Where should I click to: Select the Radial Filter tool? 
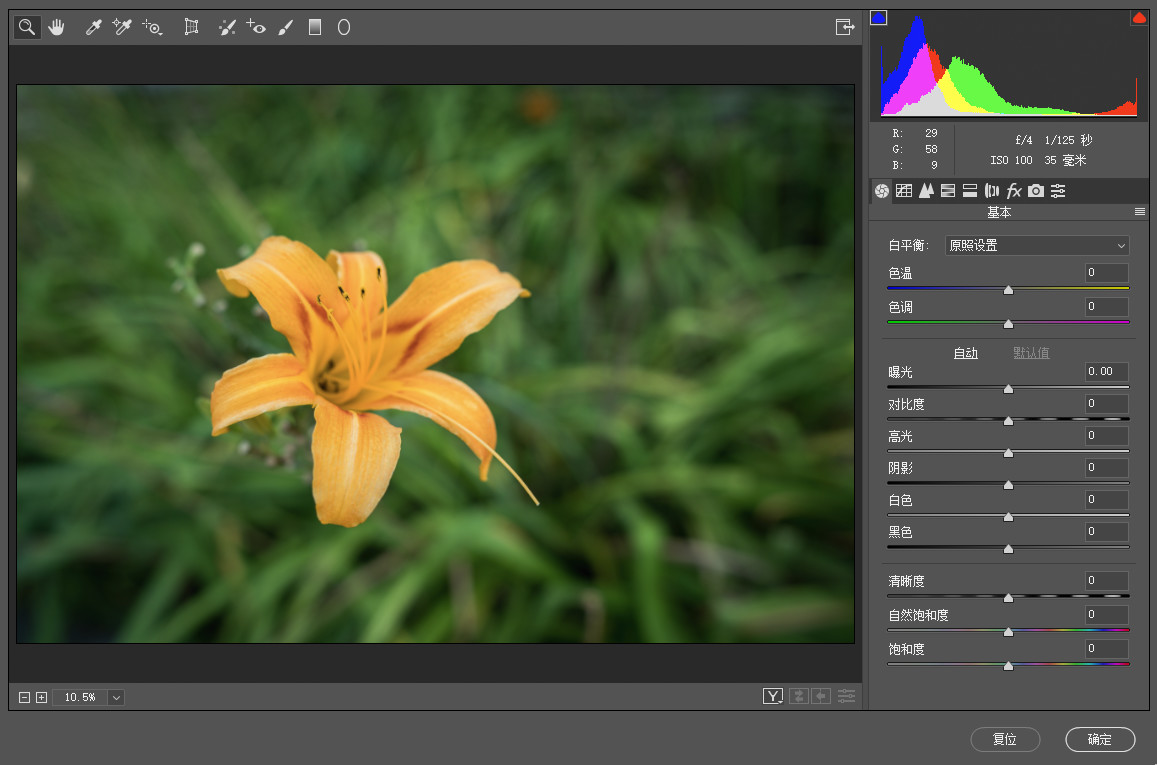pyautogui.click(x=343, y=28)
